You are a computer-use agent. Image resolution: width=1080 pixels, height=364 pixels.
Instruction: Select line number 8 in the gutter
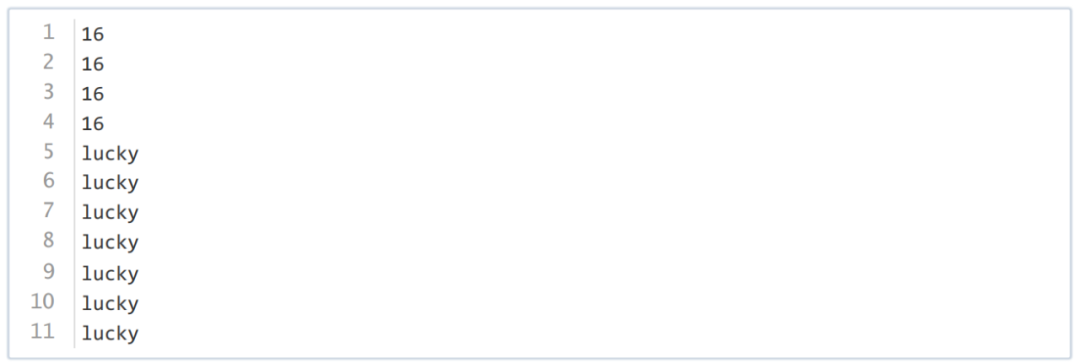coord(48,241)
